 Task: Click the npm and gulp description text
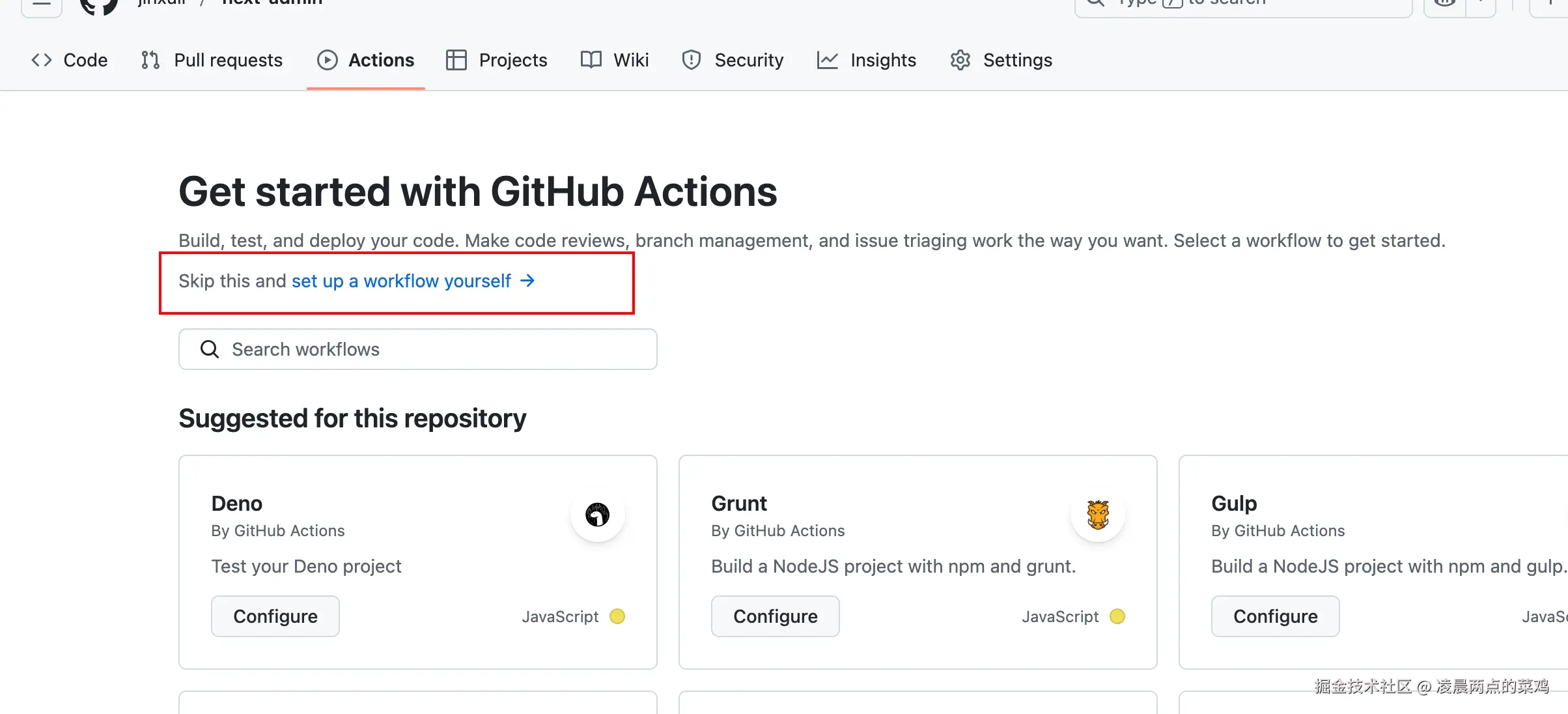(1388, 566)
